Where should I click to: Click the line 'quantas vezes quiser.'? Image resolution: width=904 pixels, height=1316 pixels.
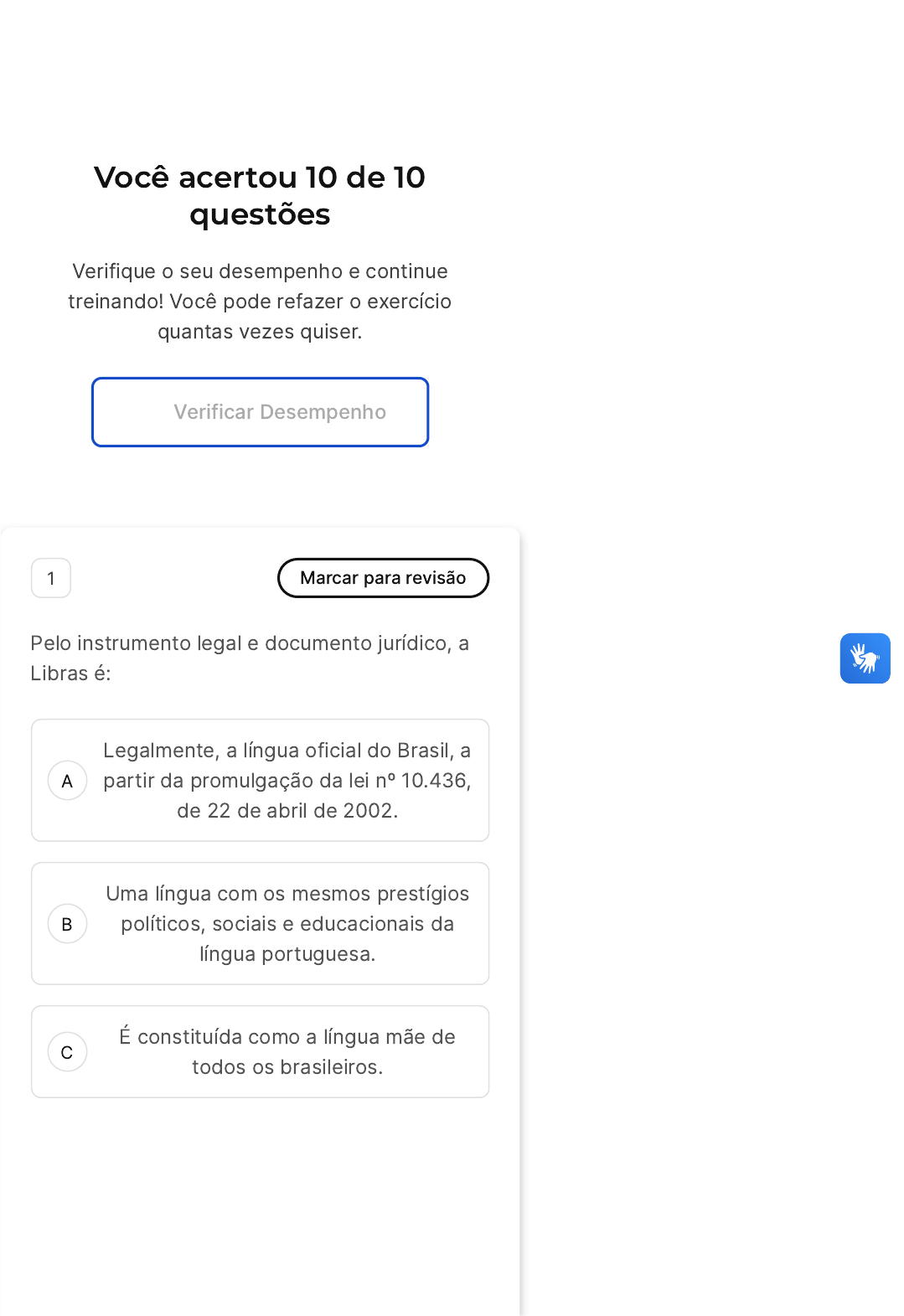(x=260, y=332)
